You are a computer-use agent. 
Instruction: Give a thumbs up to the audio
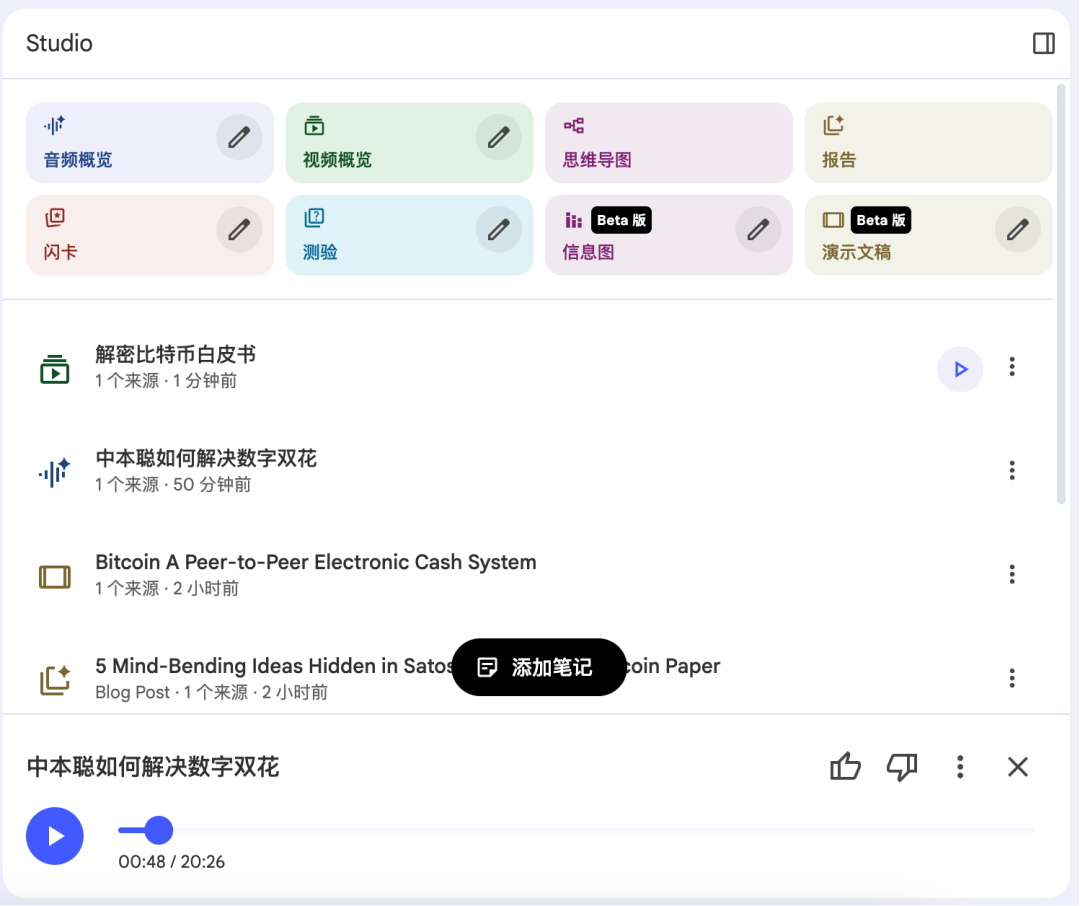[x=845, y=766]
